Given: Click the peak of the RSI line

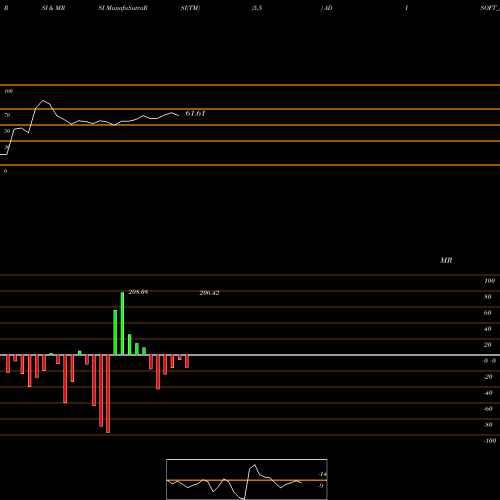Looking at the screenshot, I should pyautogui.click(x=43, y=100).
